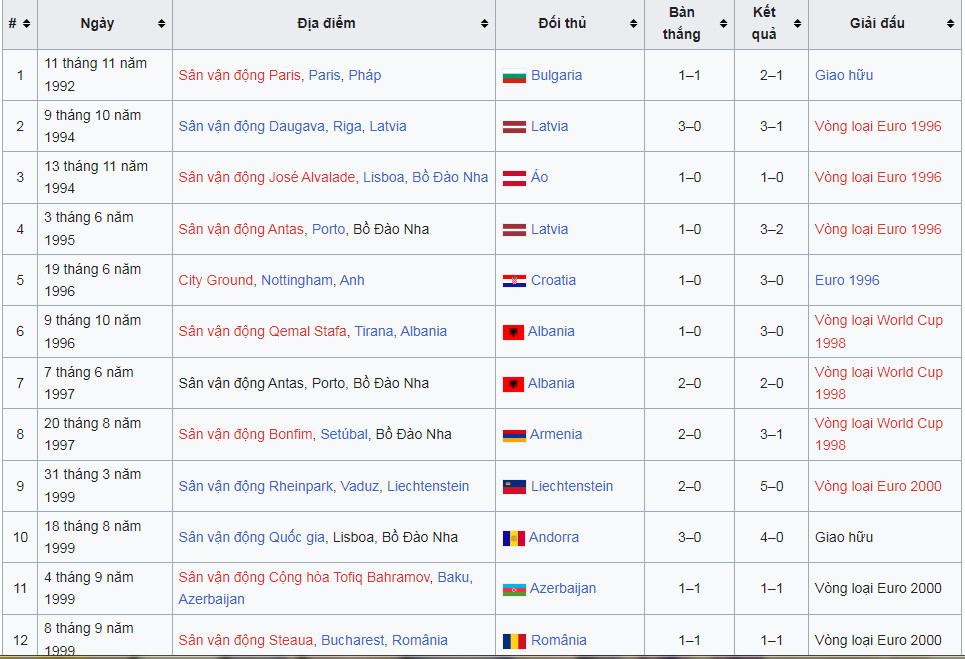Viewport: 965px width, 659px height.
Task: Sort by Địa điểm column sort arrows
Action: [x=484, y=24]
